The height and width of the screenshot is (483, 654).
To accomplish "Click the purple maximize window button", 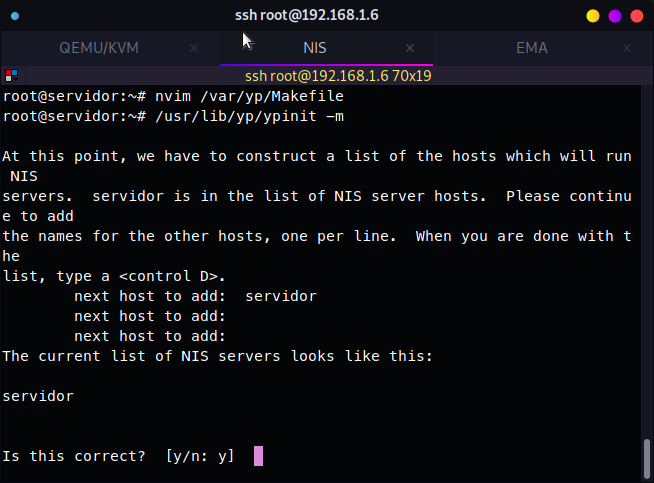I will (615, 16).
